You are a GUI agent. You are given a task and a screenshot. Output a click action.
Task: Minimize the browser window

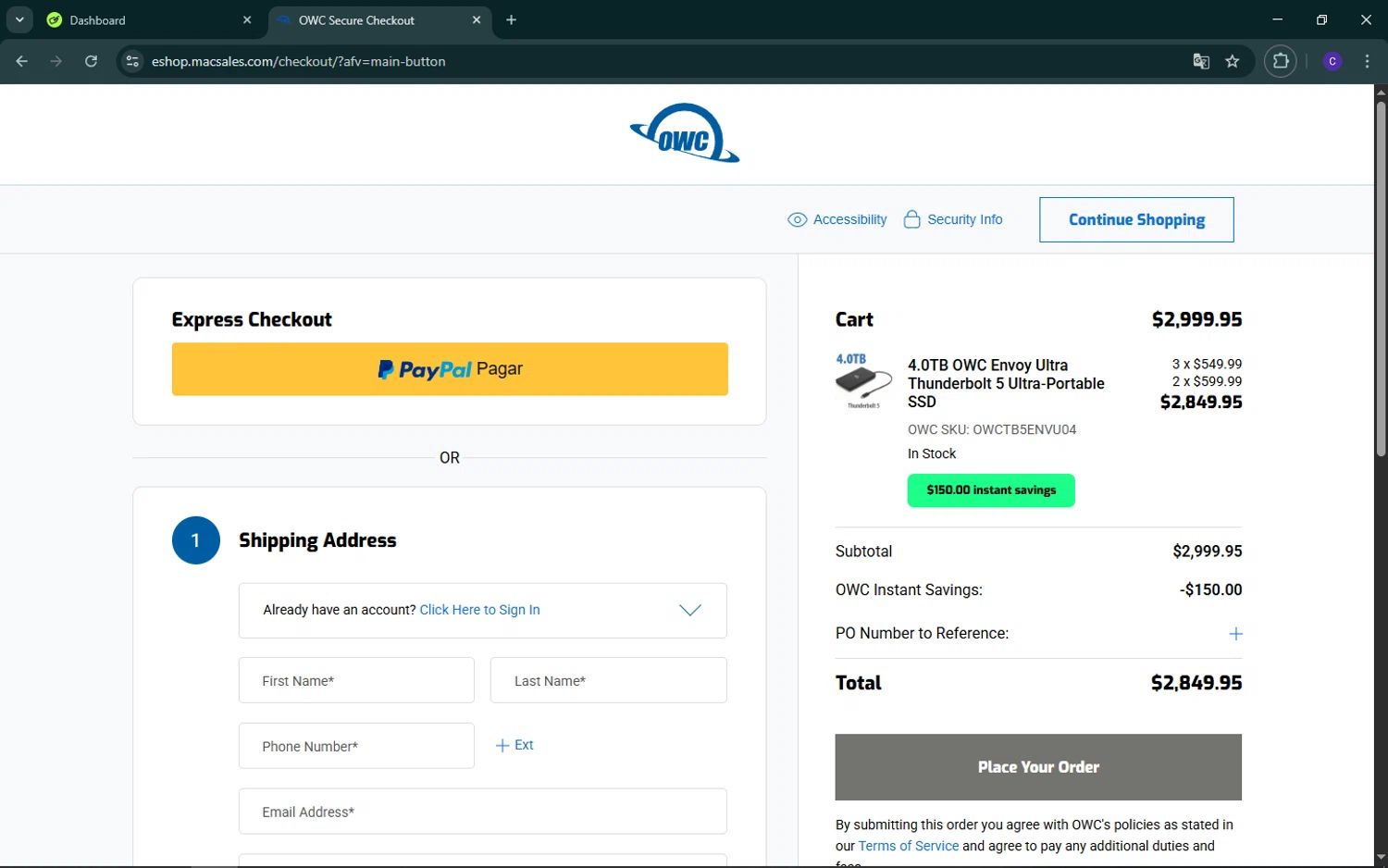[x=1277, y=19]
